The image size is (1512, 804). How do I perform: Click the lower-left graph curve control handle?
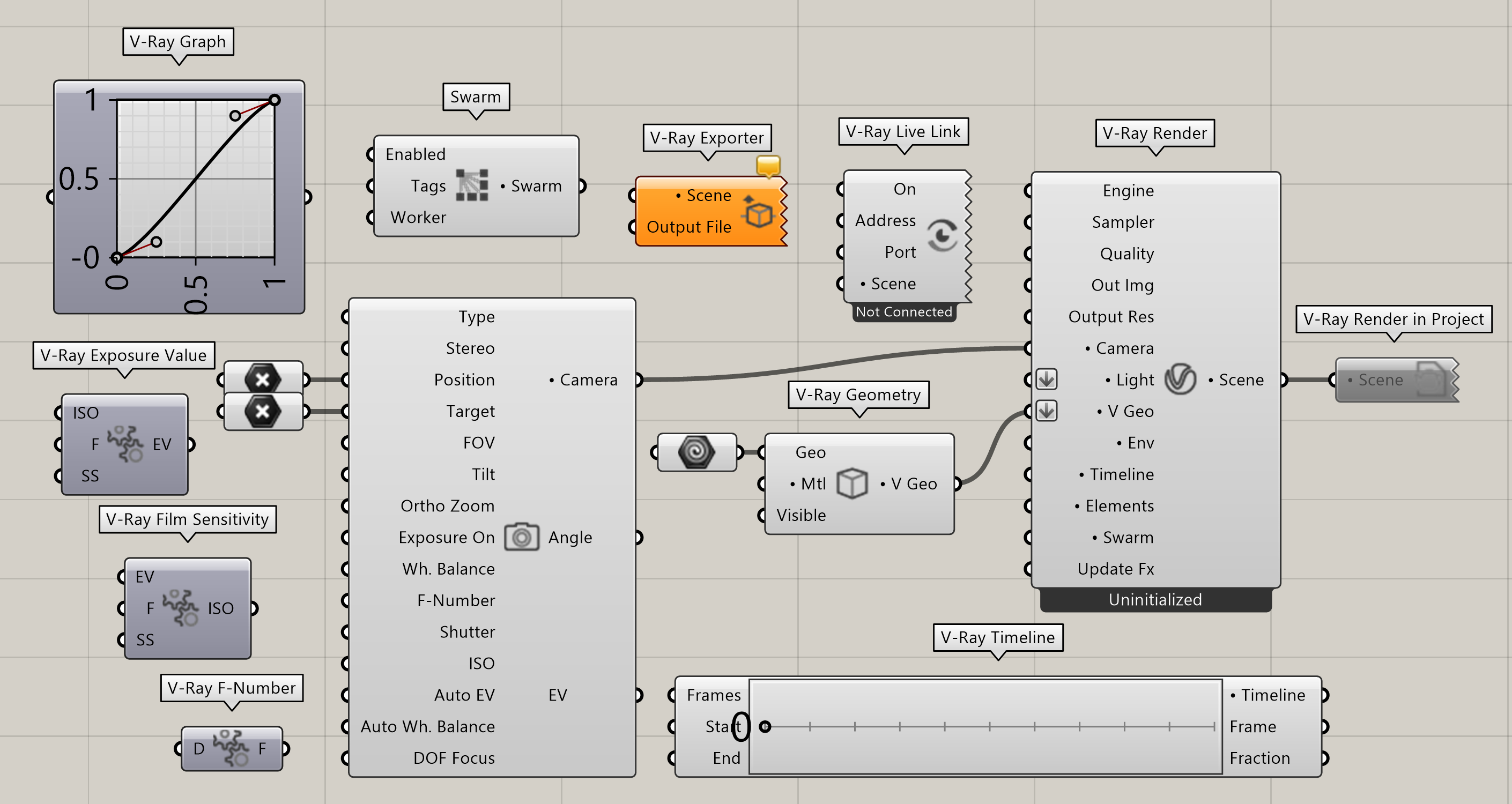point(156,241)
